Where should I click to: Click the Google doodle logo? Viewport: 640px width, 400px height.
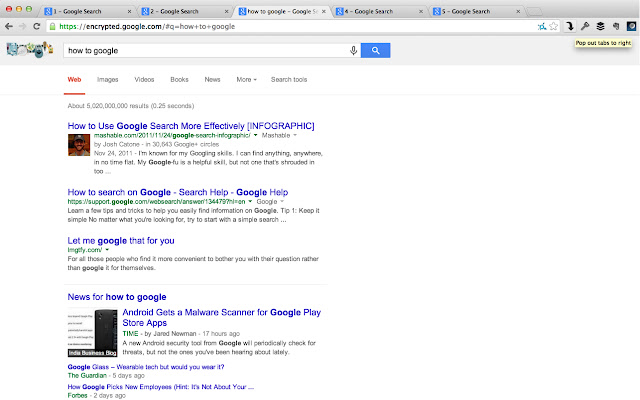tap(30, 49)
